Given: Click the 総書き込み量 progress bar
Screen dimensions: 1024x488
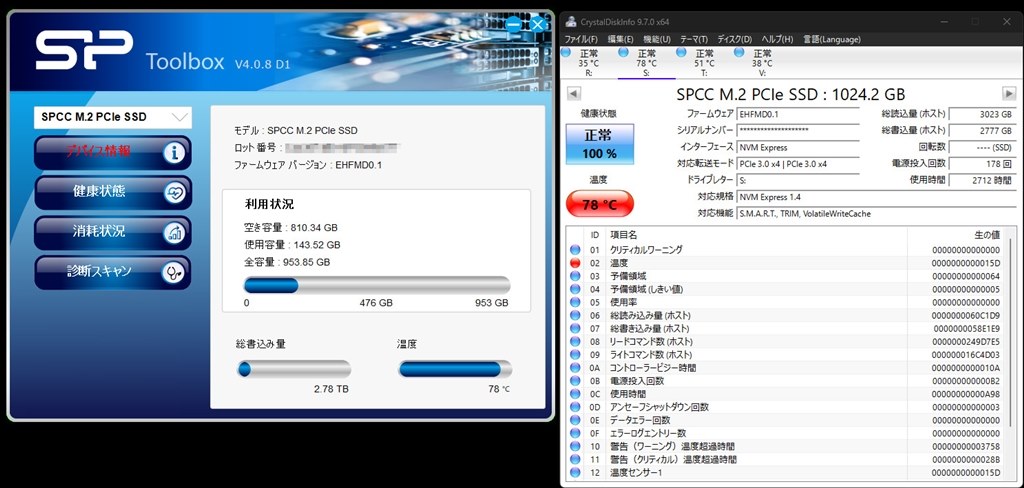Looking at the screenshot, I should pyautogui.click(x=294, y=370).
